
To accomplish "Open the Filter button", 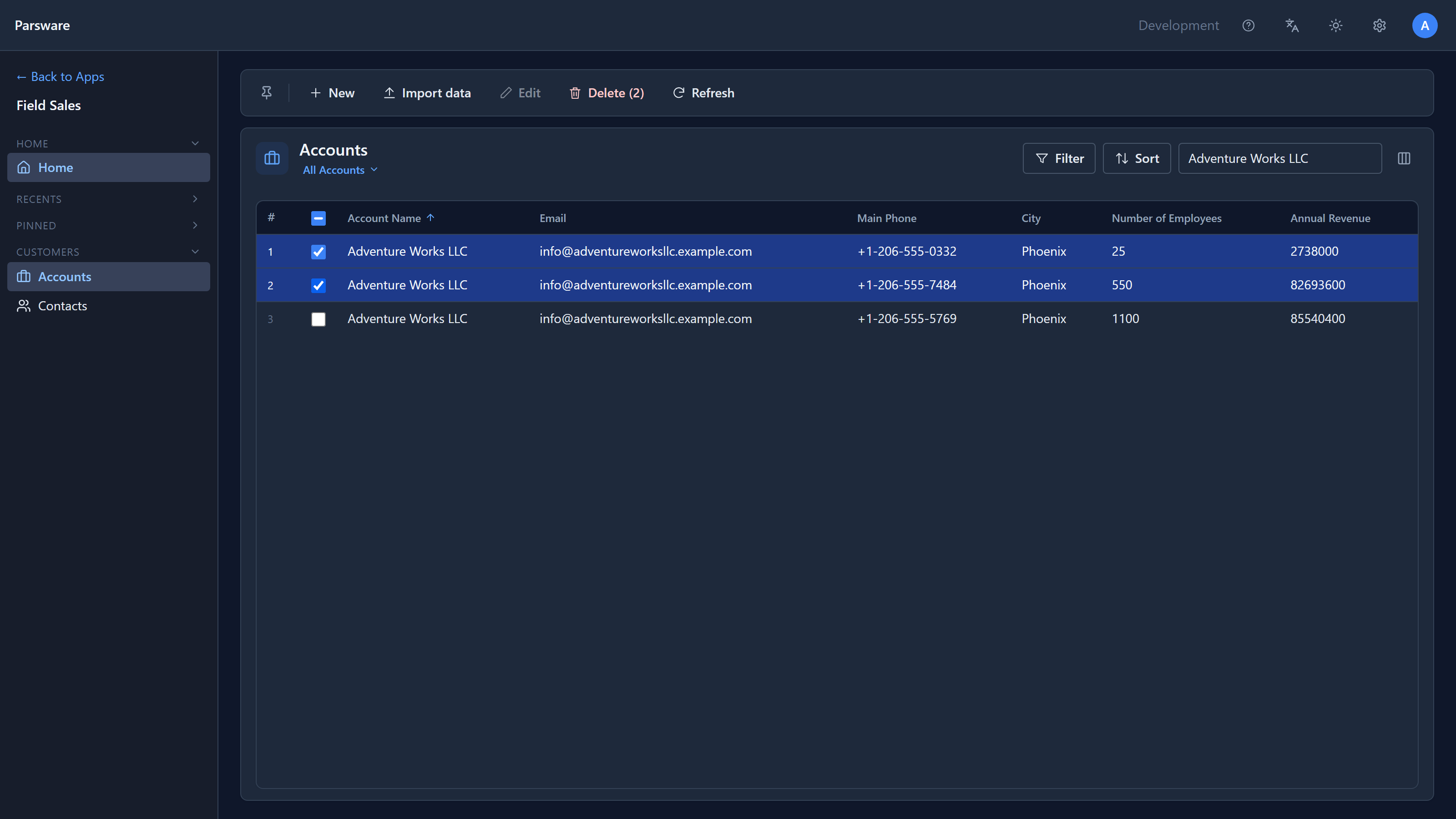I will click(1059, 158).
